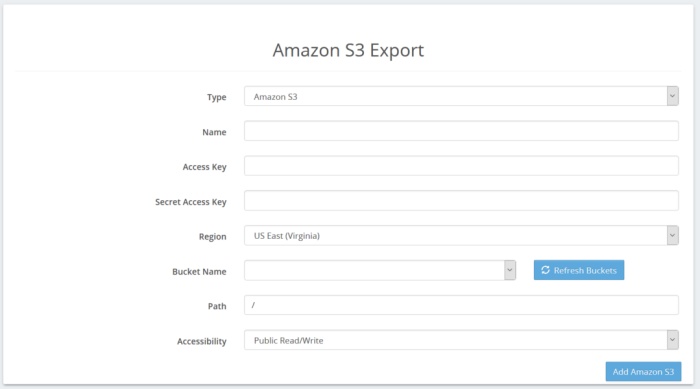
Task: Focus the Path field containing a slash
Action: click(x=461, y=305)
